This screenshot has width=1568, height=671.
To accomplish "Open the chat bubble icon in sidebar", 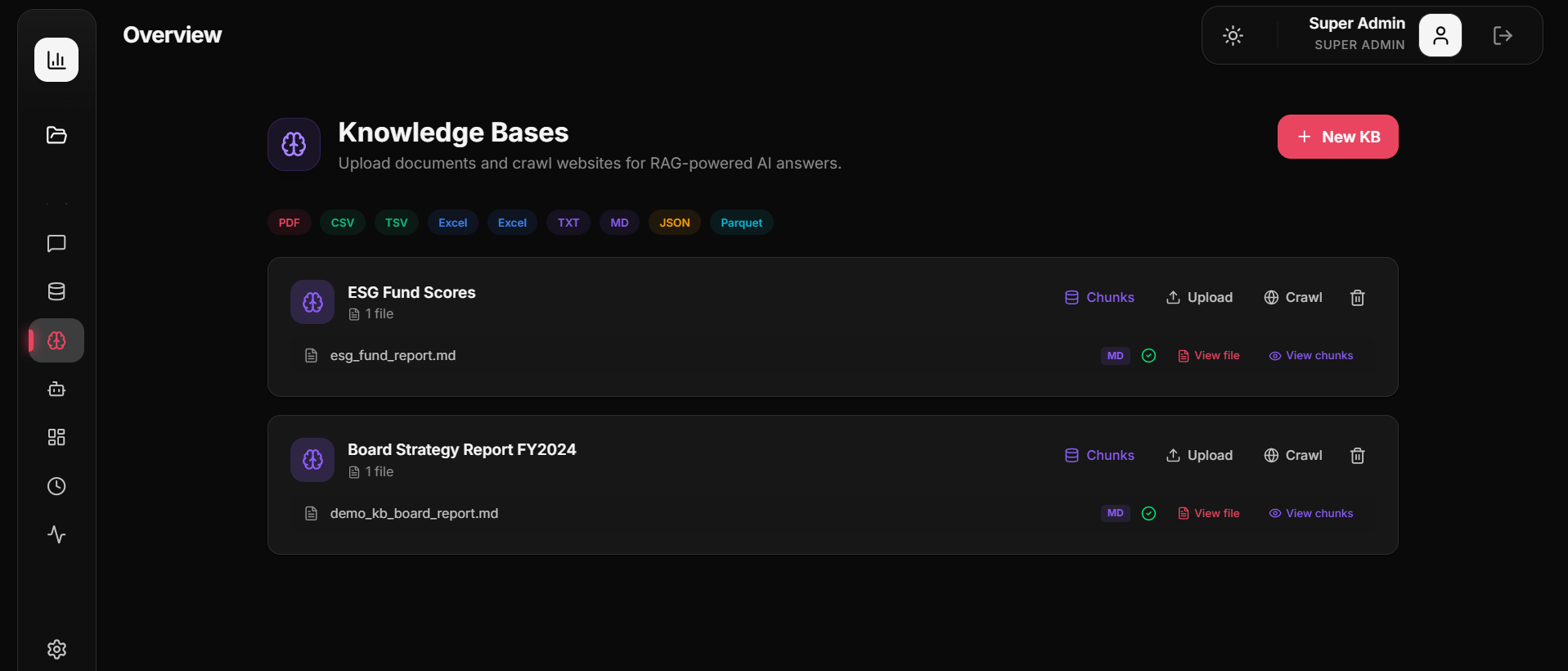I will pyautogui.click(x=56, y=243).
